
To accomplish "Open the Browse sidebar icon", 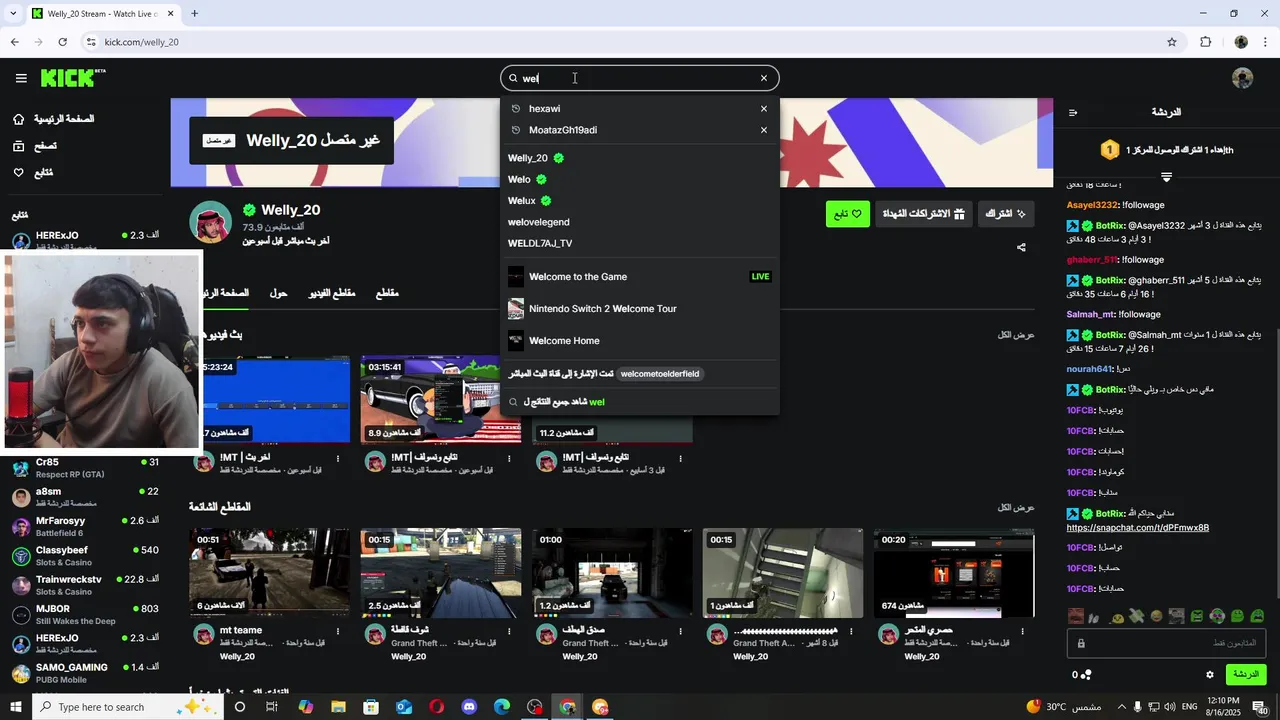I will point(18,146).
